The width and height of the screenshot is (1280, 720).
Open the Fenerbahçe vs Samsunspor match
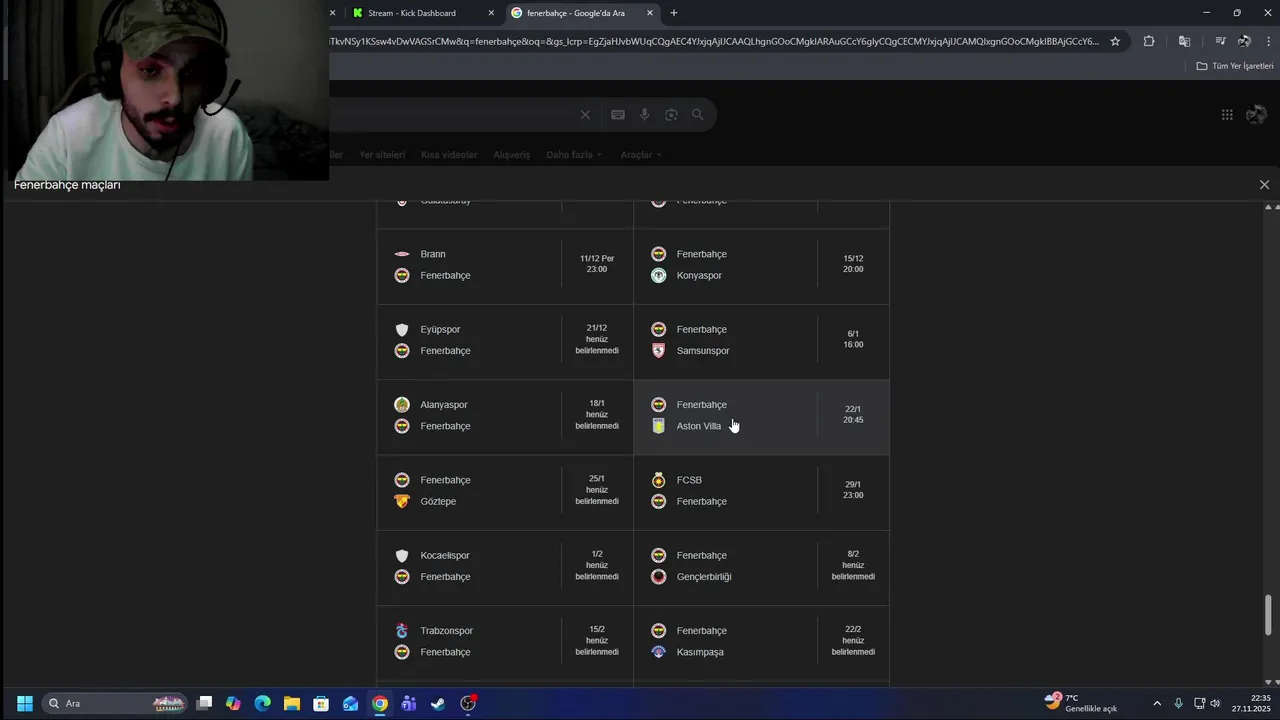(761, 342)
